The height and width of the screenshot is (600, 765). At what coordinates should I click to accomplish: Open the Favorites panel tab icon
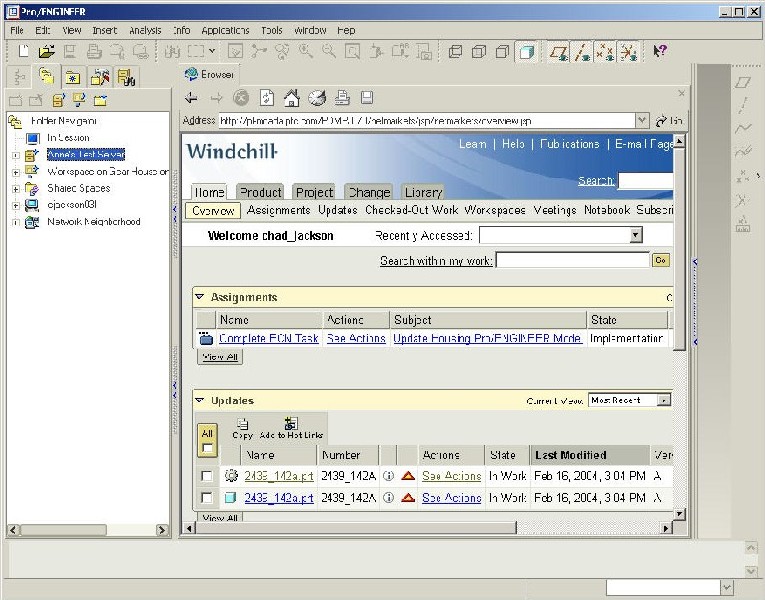pos(73,77)
